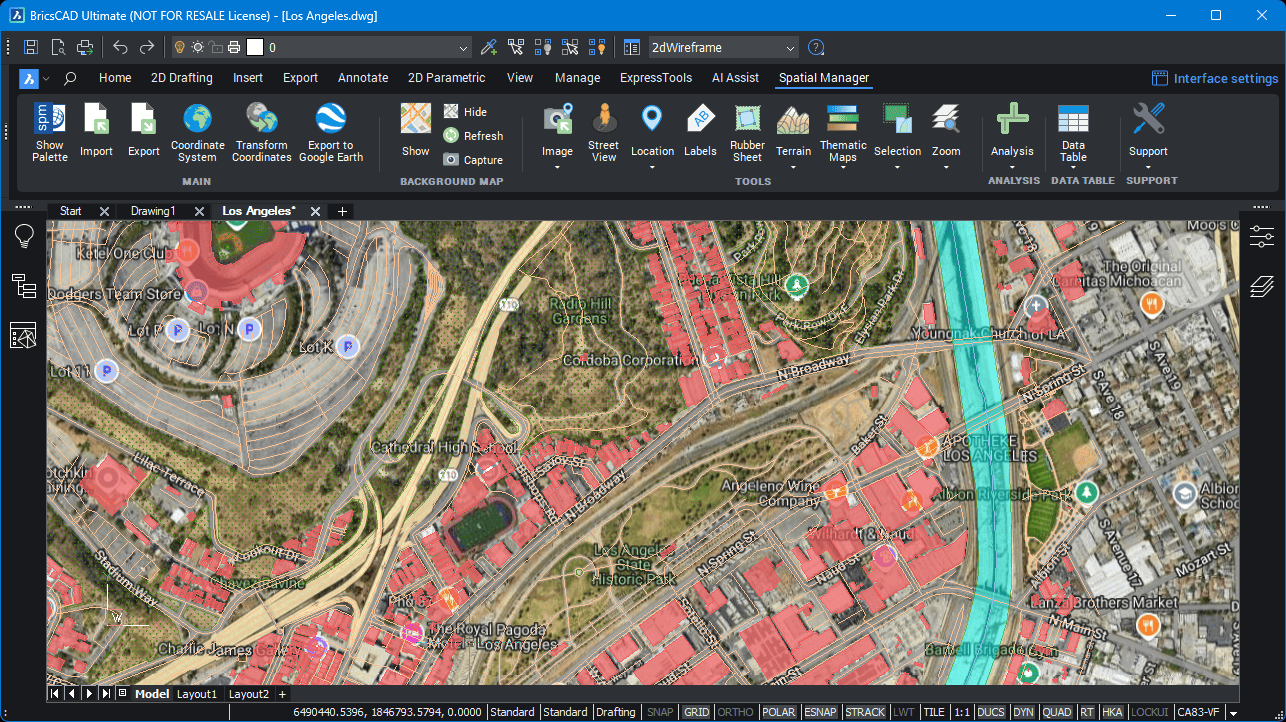Undo the last action

[x=120, y=47]
